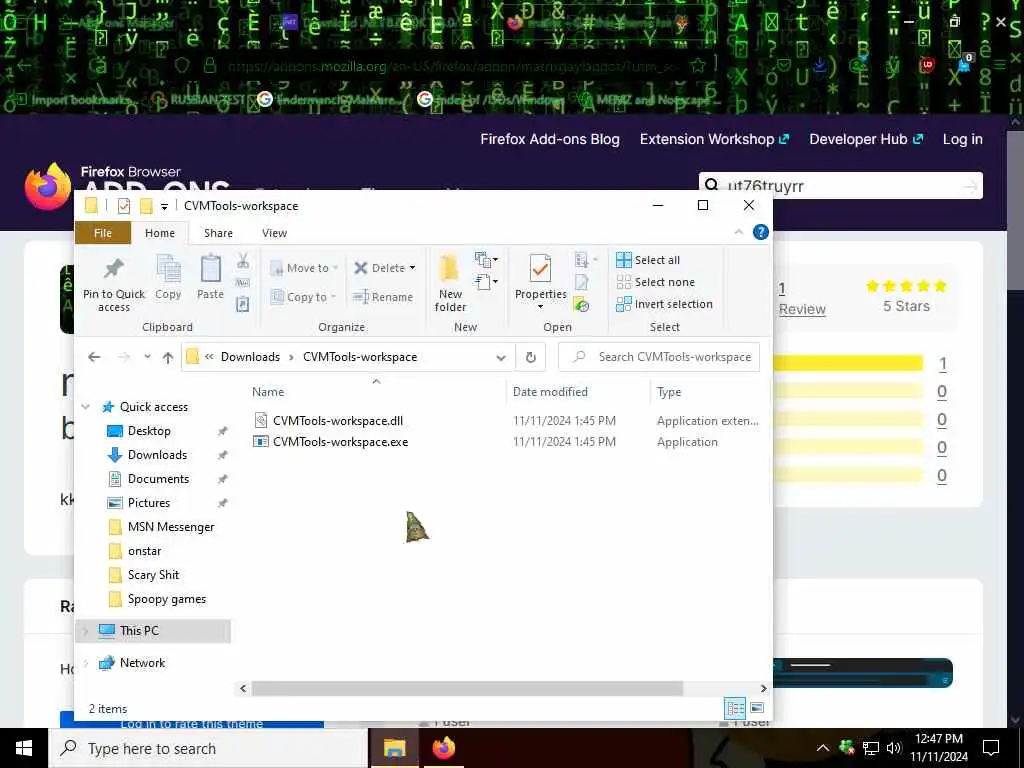Refresh the CVMTools-workspace folder view

tap(531, 357)
